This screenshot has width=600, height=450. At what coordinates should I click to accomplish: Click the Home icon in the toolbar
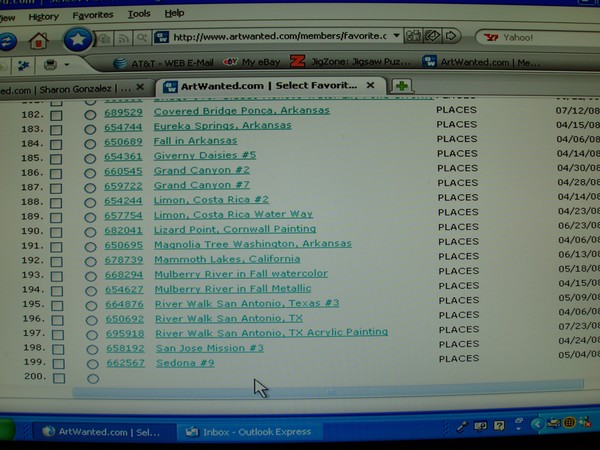coord(39,40)
